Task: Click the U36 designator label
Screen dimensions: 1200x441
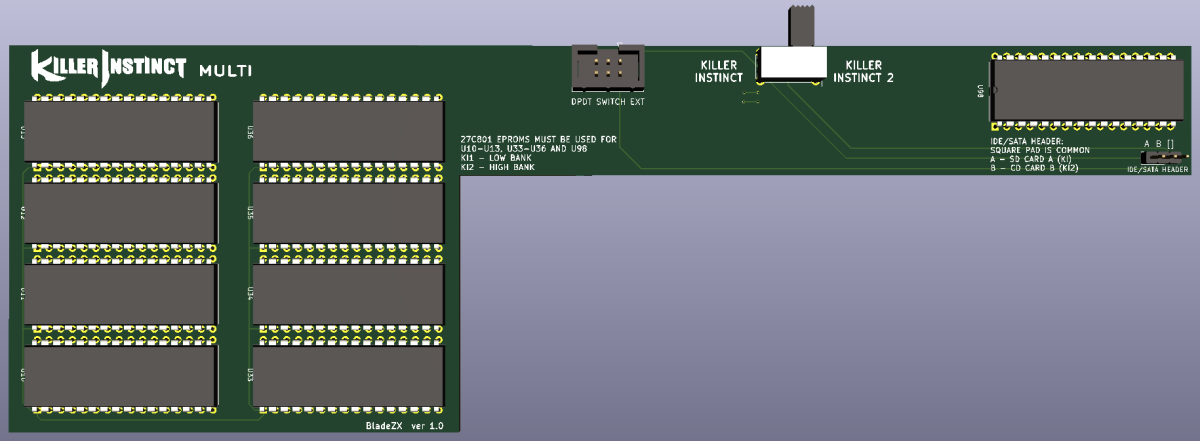Action: (x=249, y=131)
